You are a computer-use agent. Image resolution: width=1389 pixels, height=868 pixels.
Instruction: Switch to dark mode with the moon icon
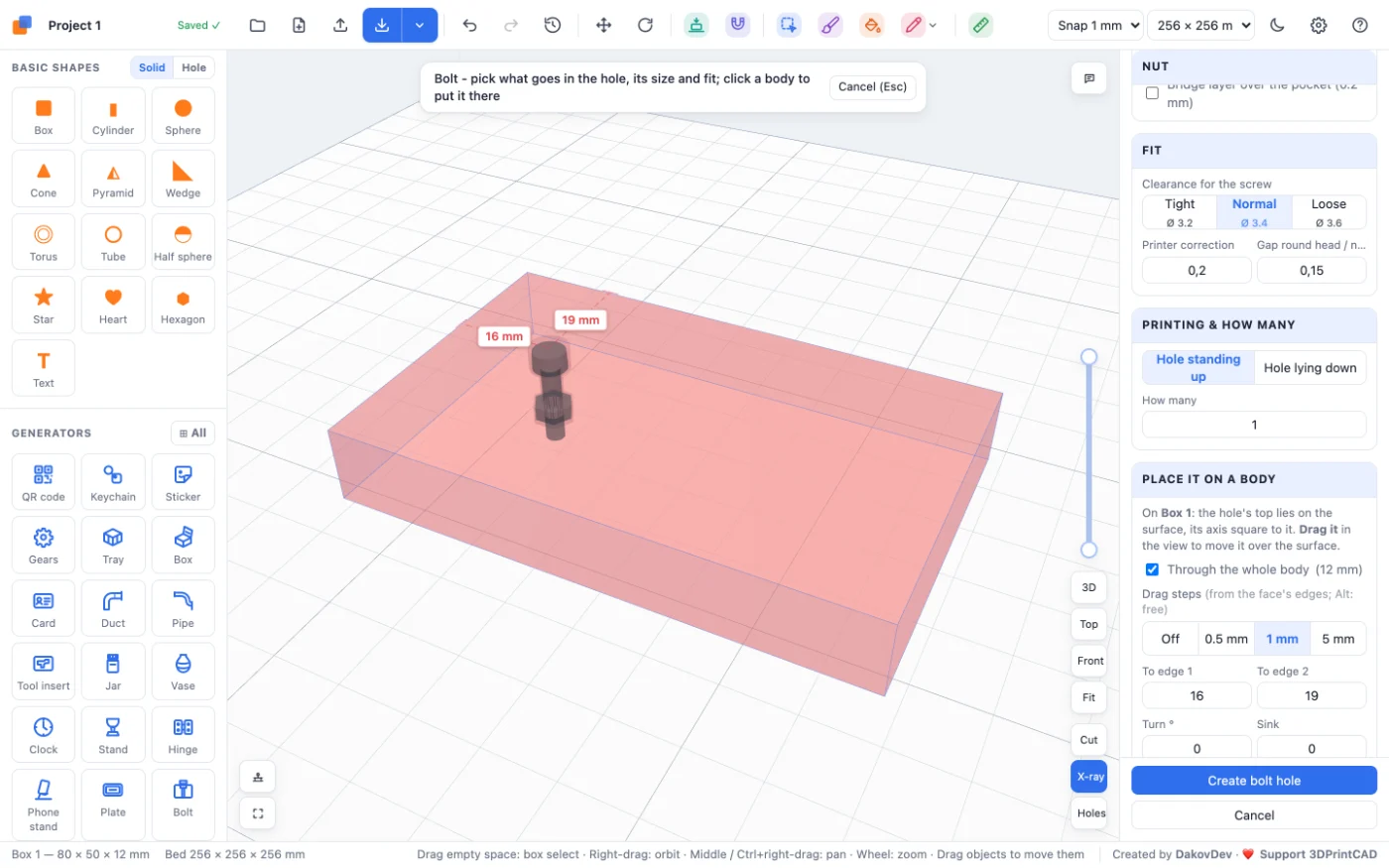[1277, 26]
